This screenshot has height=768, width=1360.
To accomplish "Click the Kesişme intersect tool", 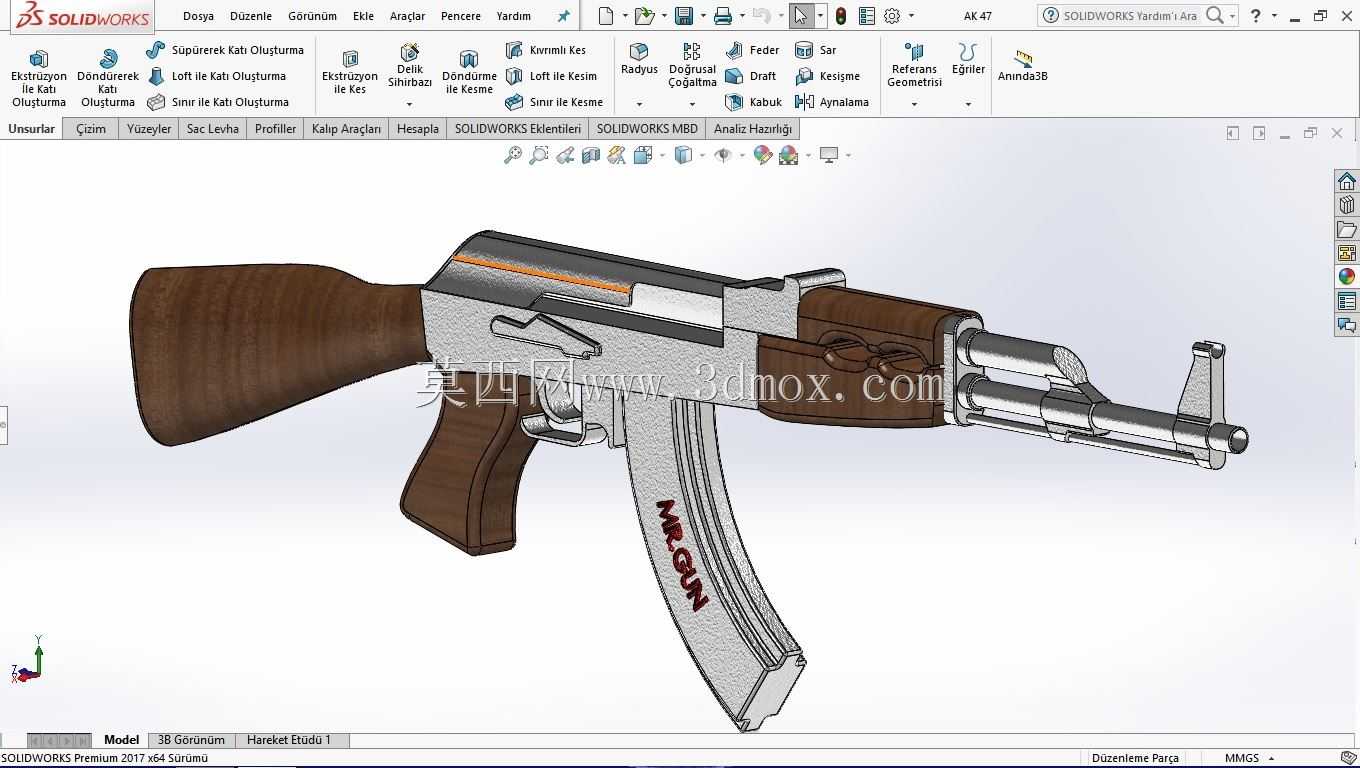I will [828, 76].
